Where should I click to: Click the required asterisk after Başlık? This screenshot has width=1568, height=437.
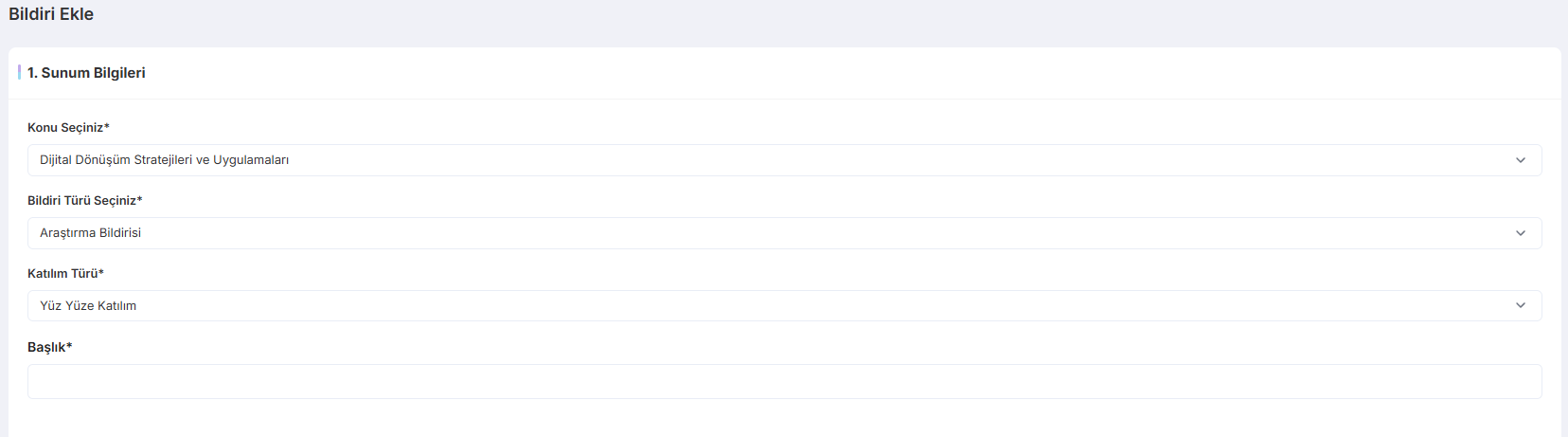69,346
